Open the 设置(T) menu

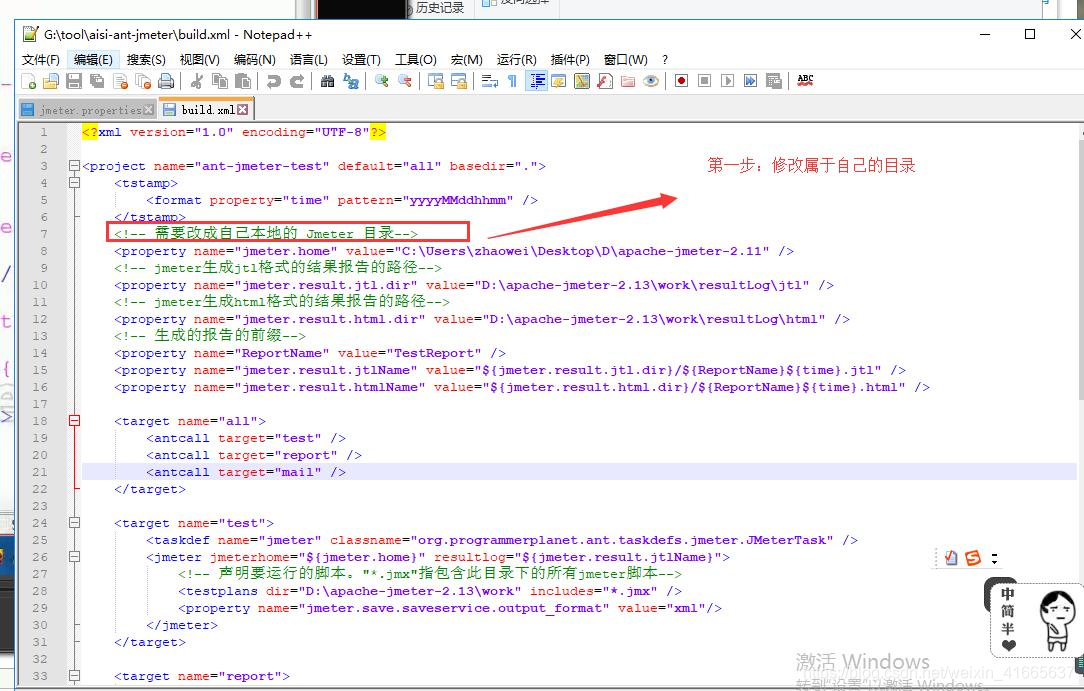coord(361,59)
